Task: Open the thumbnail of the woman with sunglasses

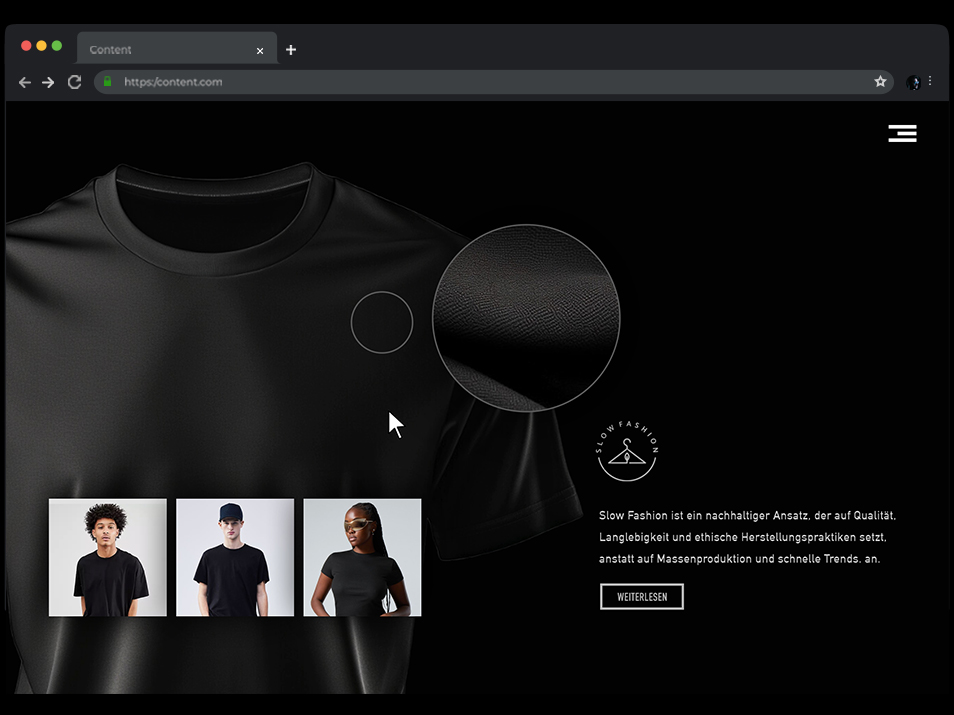Action: tap(362, 557)
